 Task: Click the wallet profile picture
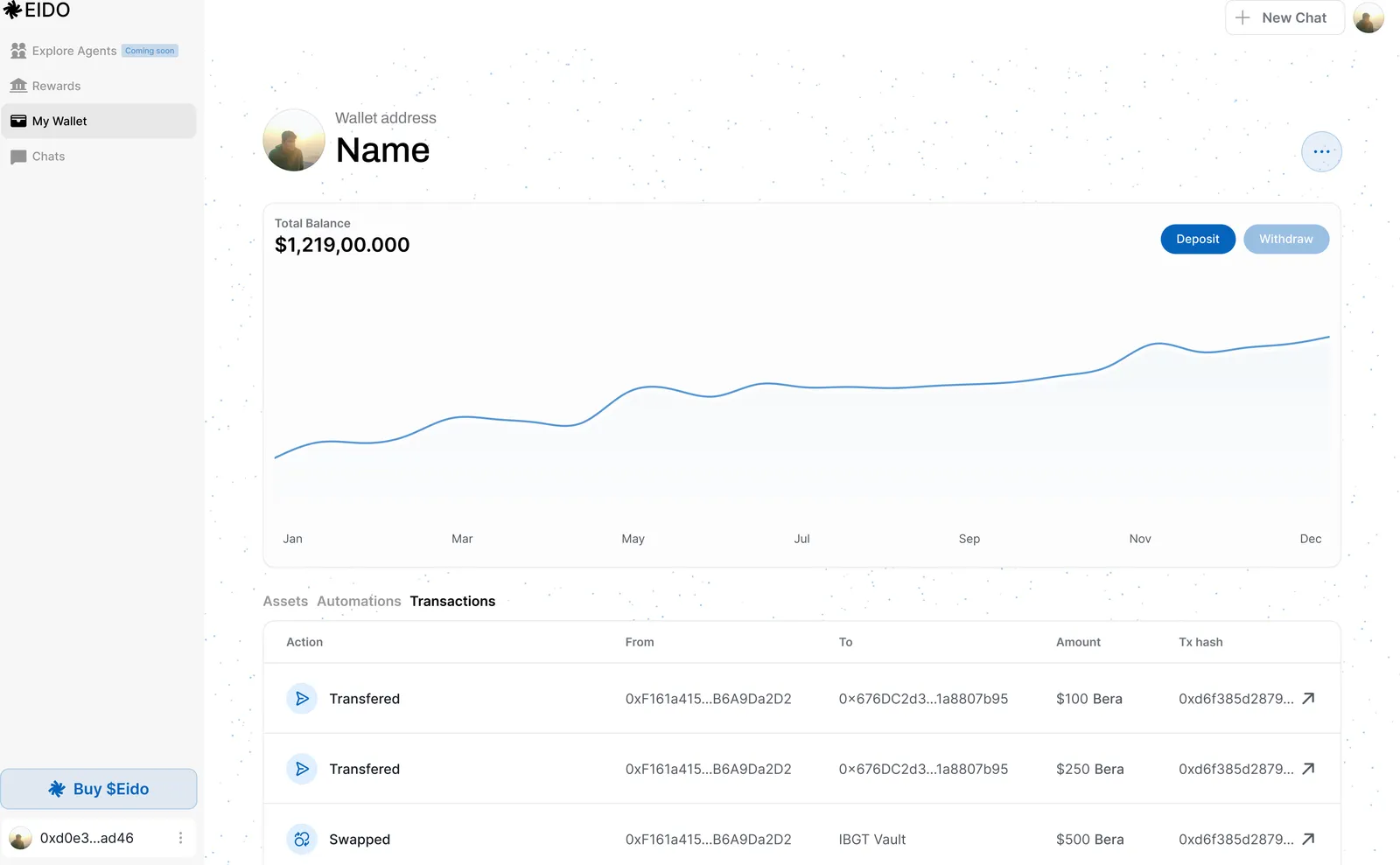coord(294,140)
